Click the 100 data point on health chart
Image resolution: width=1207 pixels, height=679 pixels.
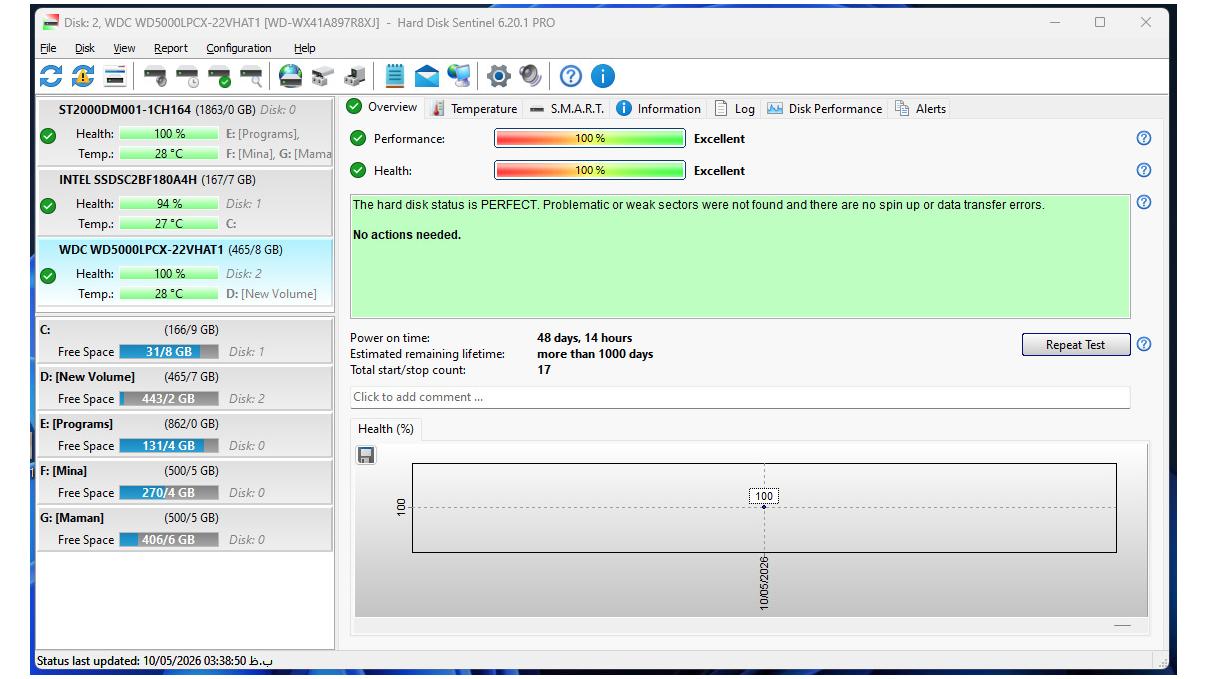(x=764, y=507)
